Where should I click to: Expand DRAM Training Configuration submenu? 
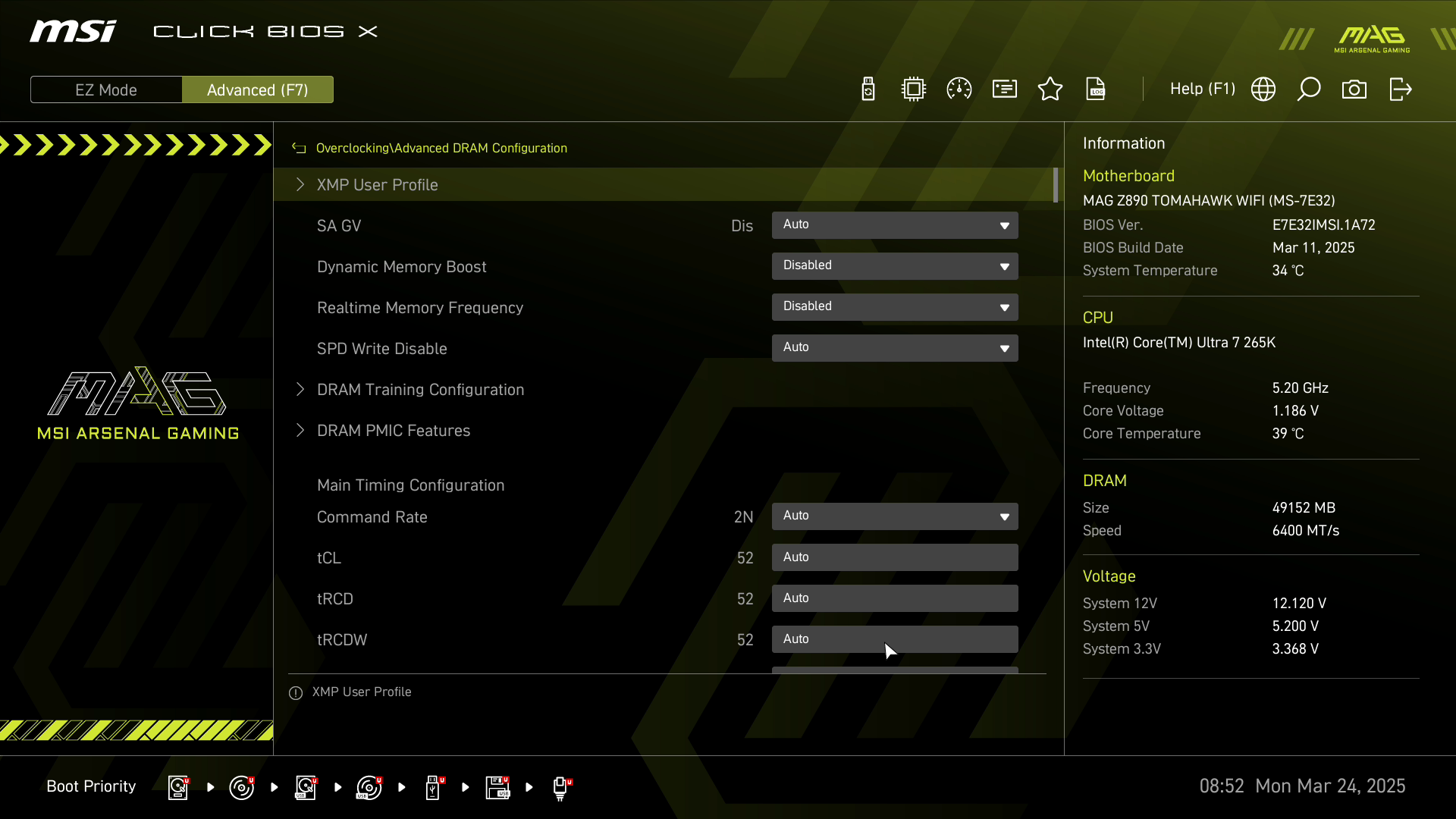coord(420,390)
